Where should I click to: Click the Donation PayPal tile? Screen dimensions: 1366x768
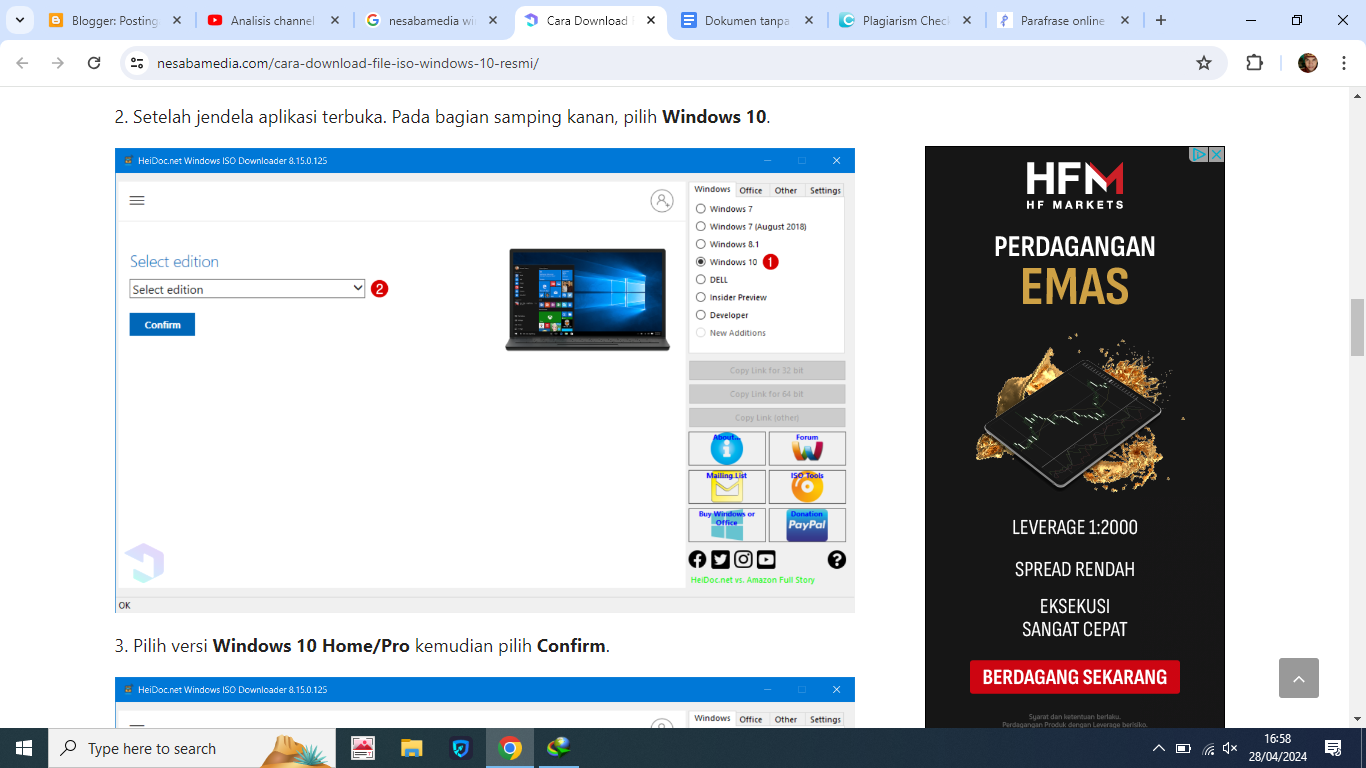(807, 525)
